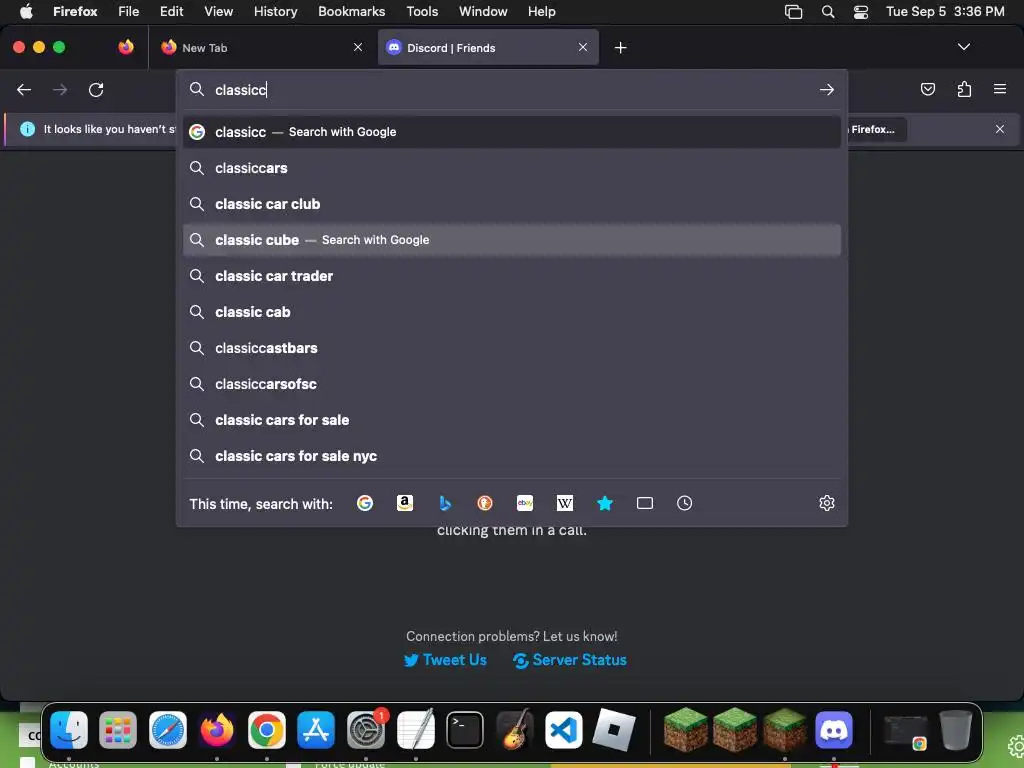This screenshot has height=768, width=1024.
Task: Open Terminal from the Dock
Action: coord(465,730)
